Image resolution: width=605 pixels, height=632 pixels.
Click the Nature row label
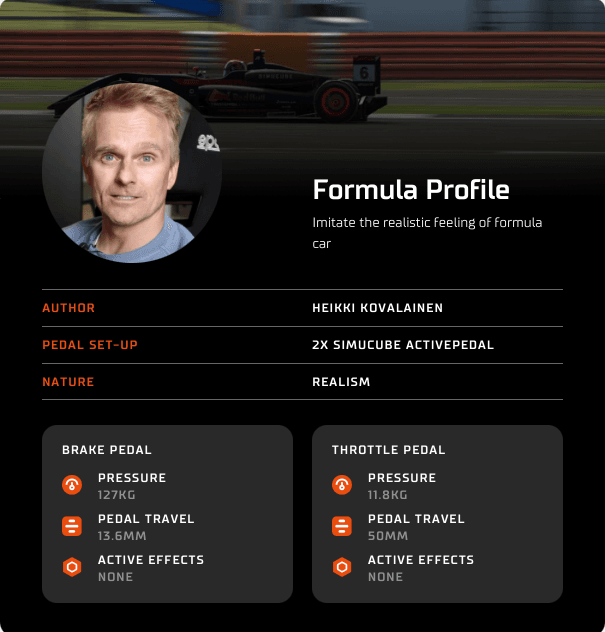(x=69, y=382)
